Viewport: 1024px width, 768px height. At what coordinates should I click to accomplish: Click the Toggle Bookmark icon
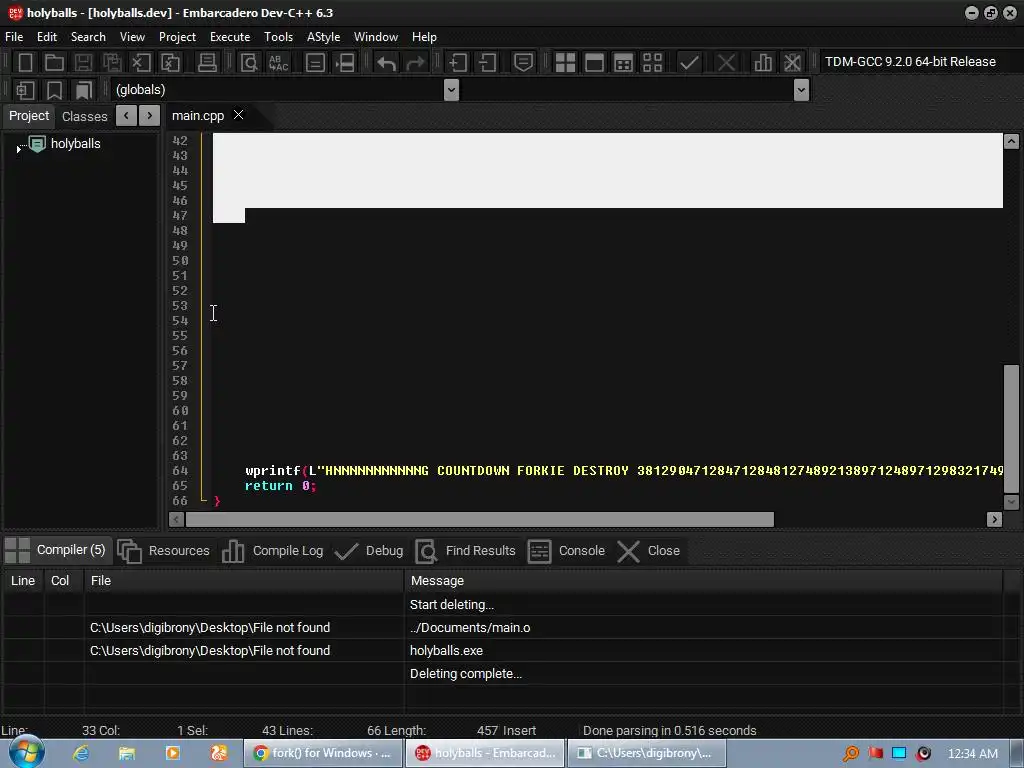pos(54,90)
